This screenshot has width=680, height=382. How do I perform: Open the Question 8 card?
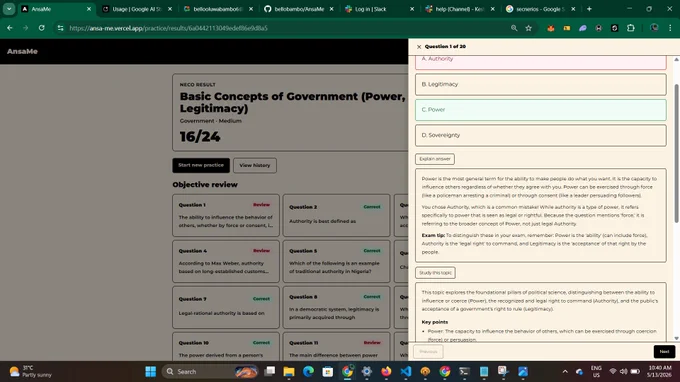(x=336, y=307)
